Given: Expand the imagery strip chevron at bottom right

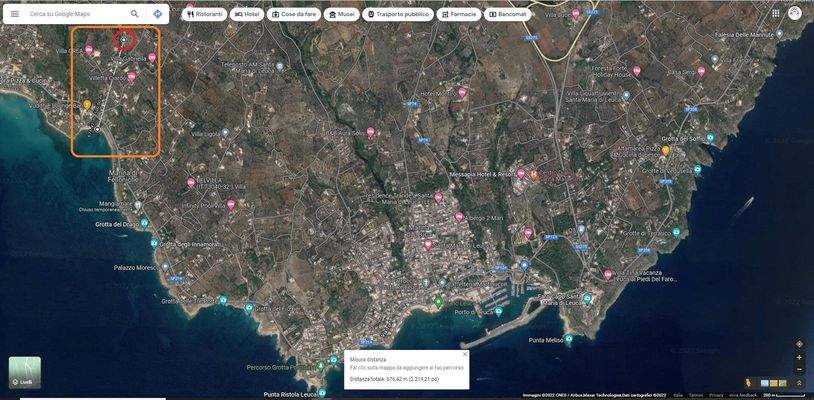Looking at the screenshot, I should coord(799,383).
